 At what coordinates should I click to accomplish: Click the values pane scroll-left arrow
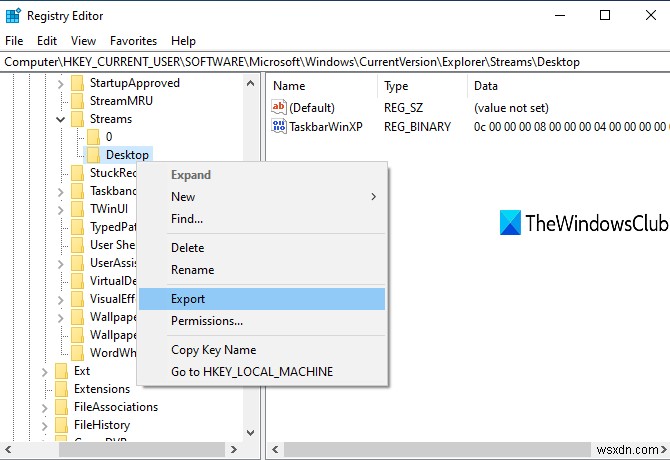click(275, 449)
